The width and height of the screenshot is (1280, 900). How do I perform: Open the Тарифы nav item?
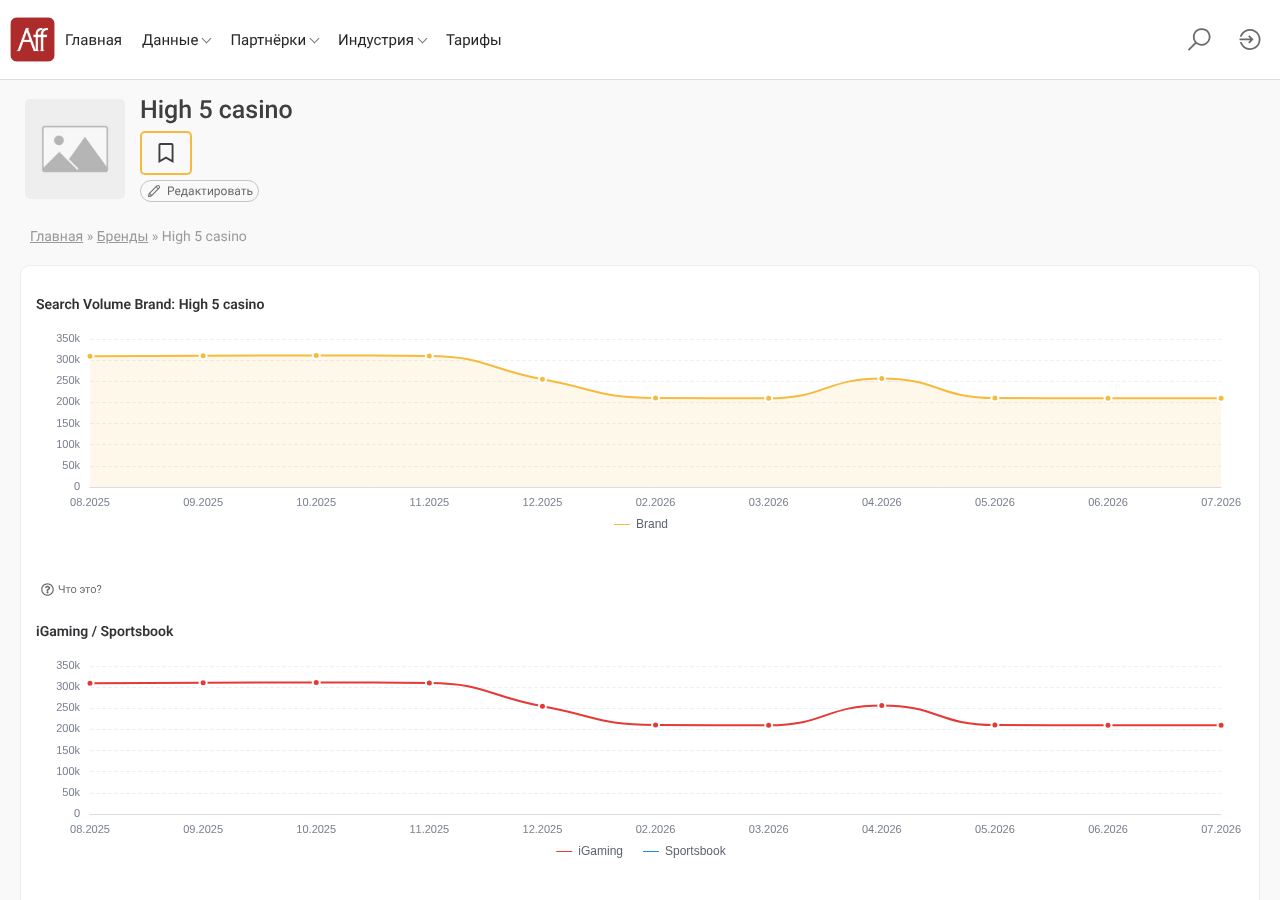pos(474,40)
